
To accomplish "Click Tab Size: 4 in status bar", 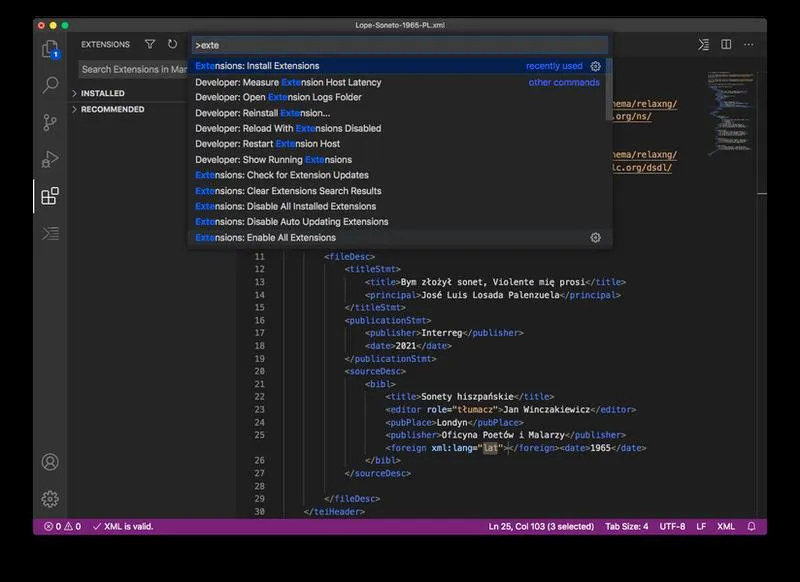I will click(627, 526).
